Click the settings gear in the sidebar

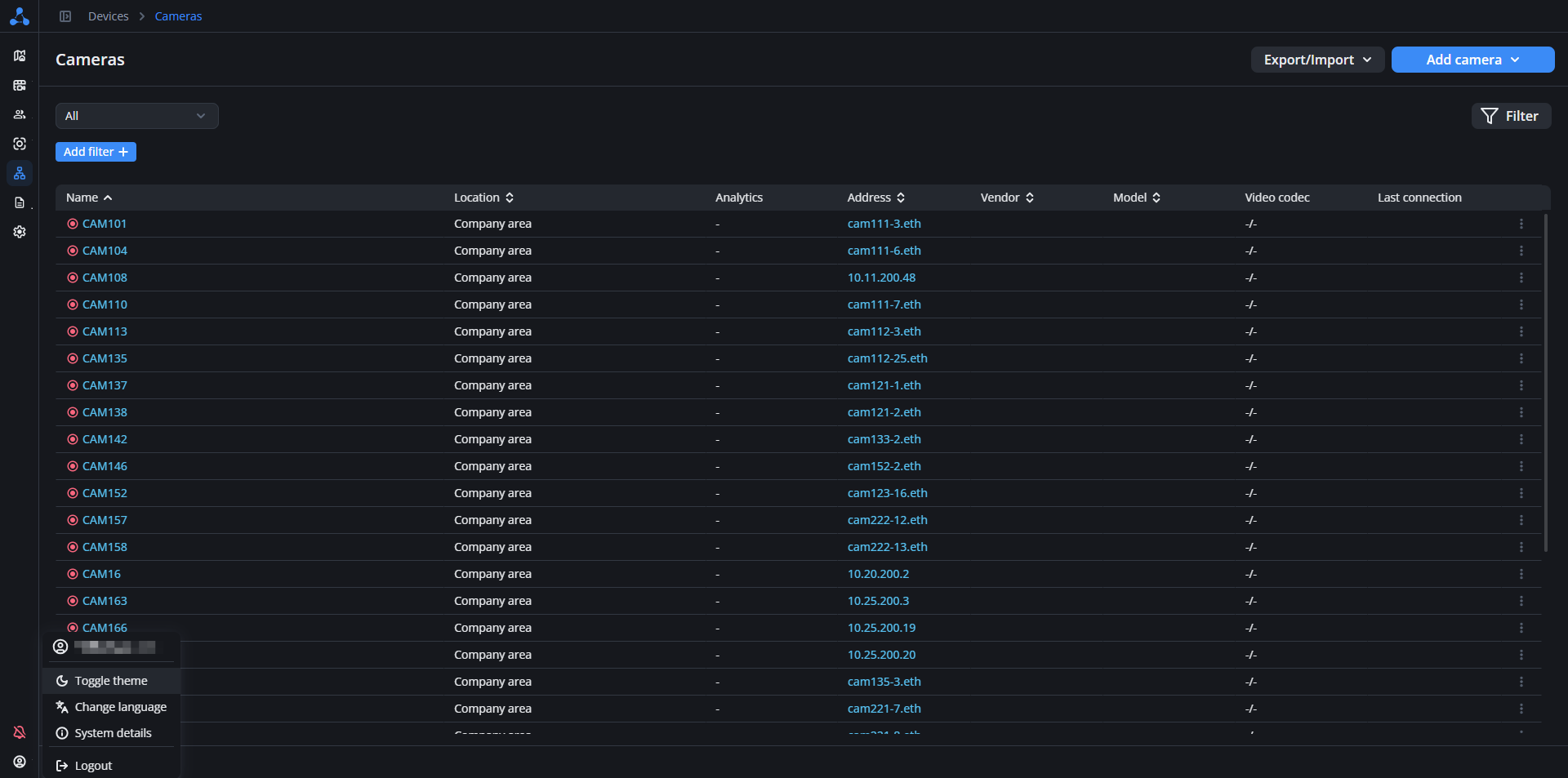tap(20, 232)
